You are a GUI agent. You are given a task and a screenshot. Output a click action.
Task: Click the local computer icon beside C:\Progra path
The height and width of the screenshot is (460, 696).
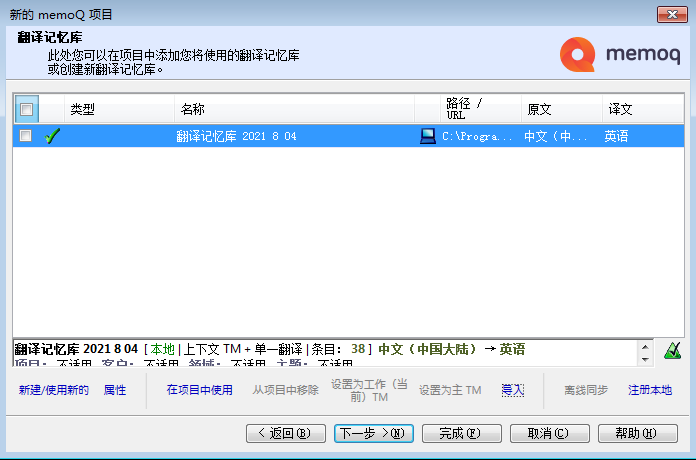click(x=427, y=136)
